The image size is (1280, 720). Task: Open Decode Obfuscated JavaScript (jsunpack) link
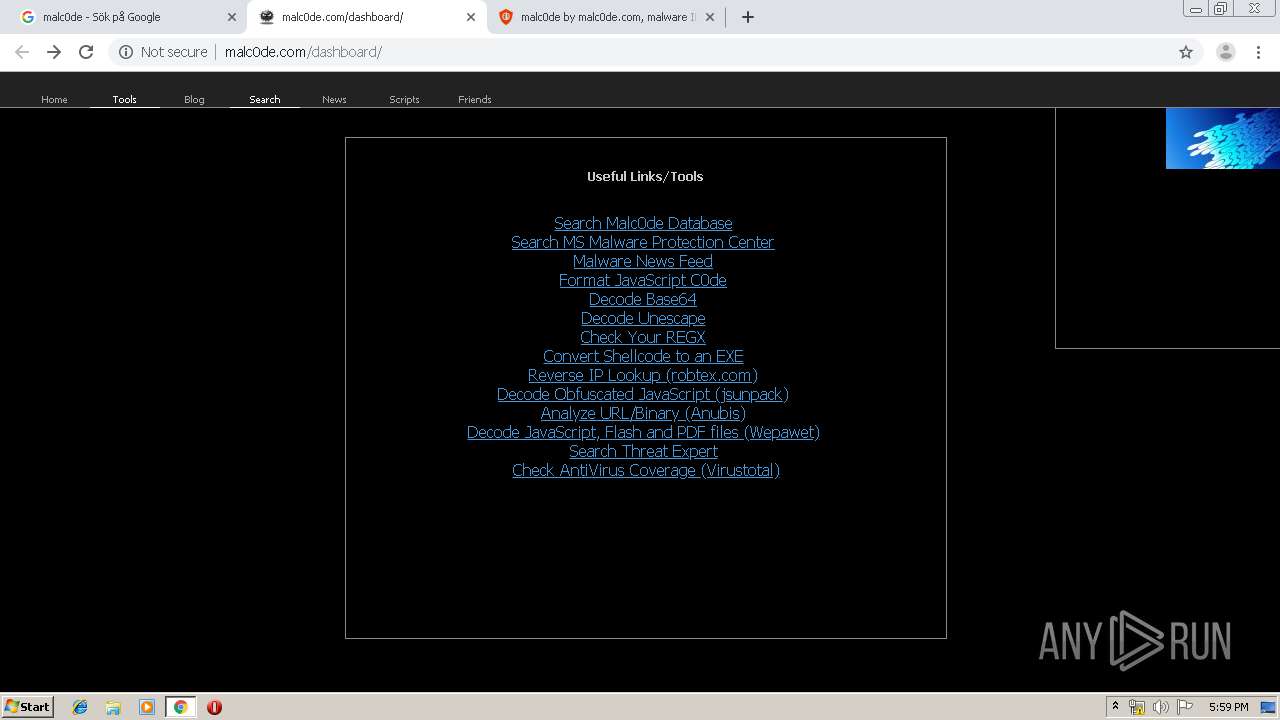tap(643, 394)
